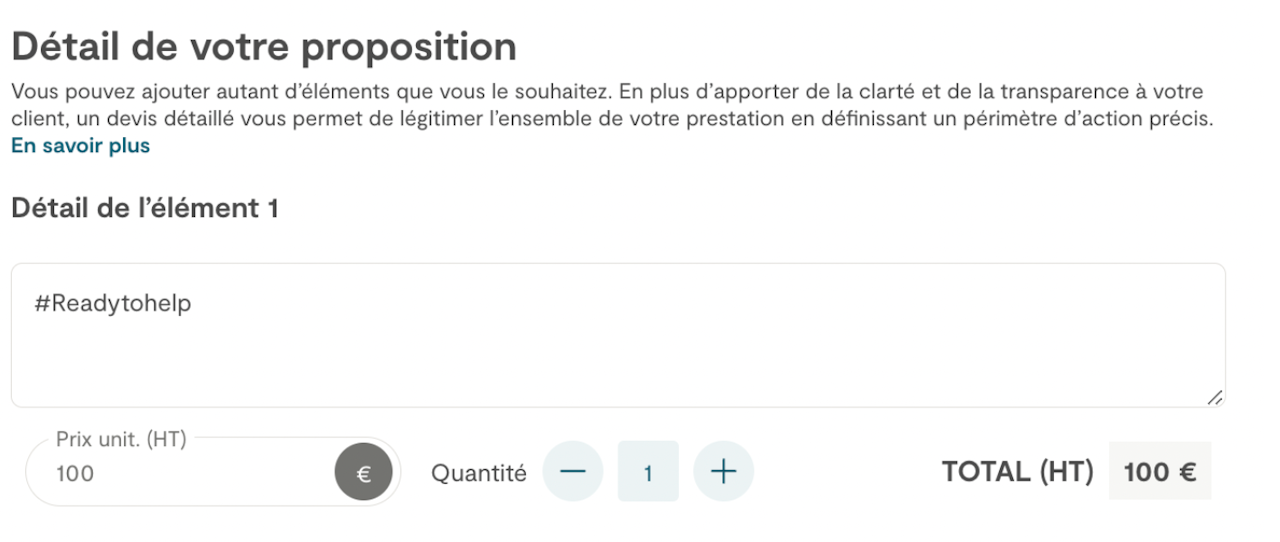Click the word "transparence" in the description
The image size is (1280, 542).
1081,93
